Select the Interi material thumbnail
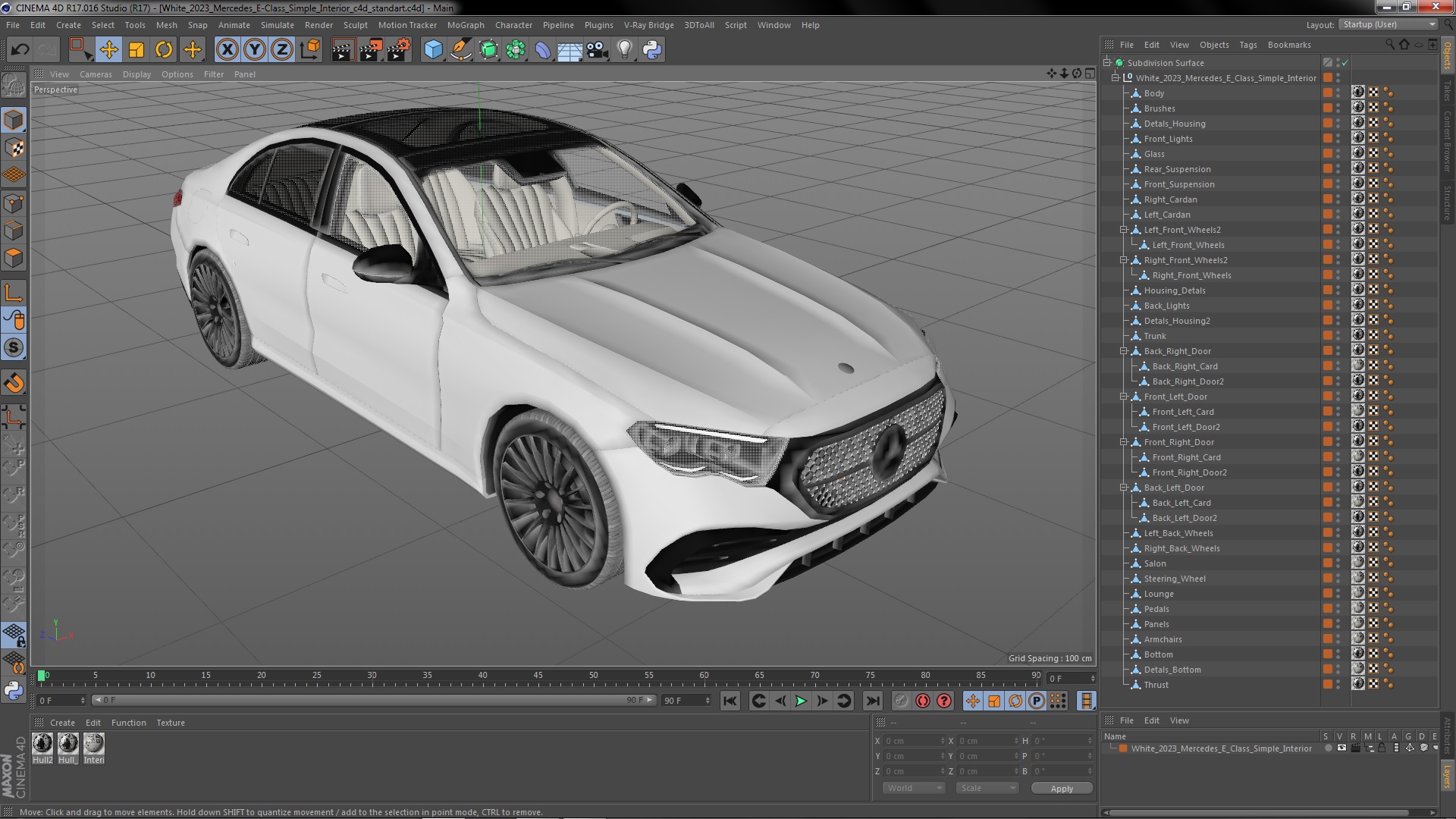 [x=93, y=748]
